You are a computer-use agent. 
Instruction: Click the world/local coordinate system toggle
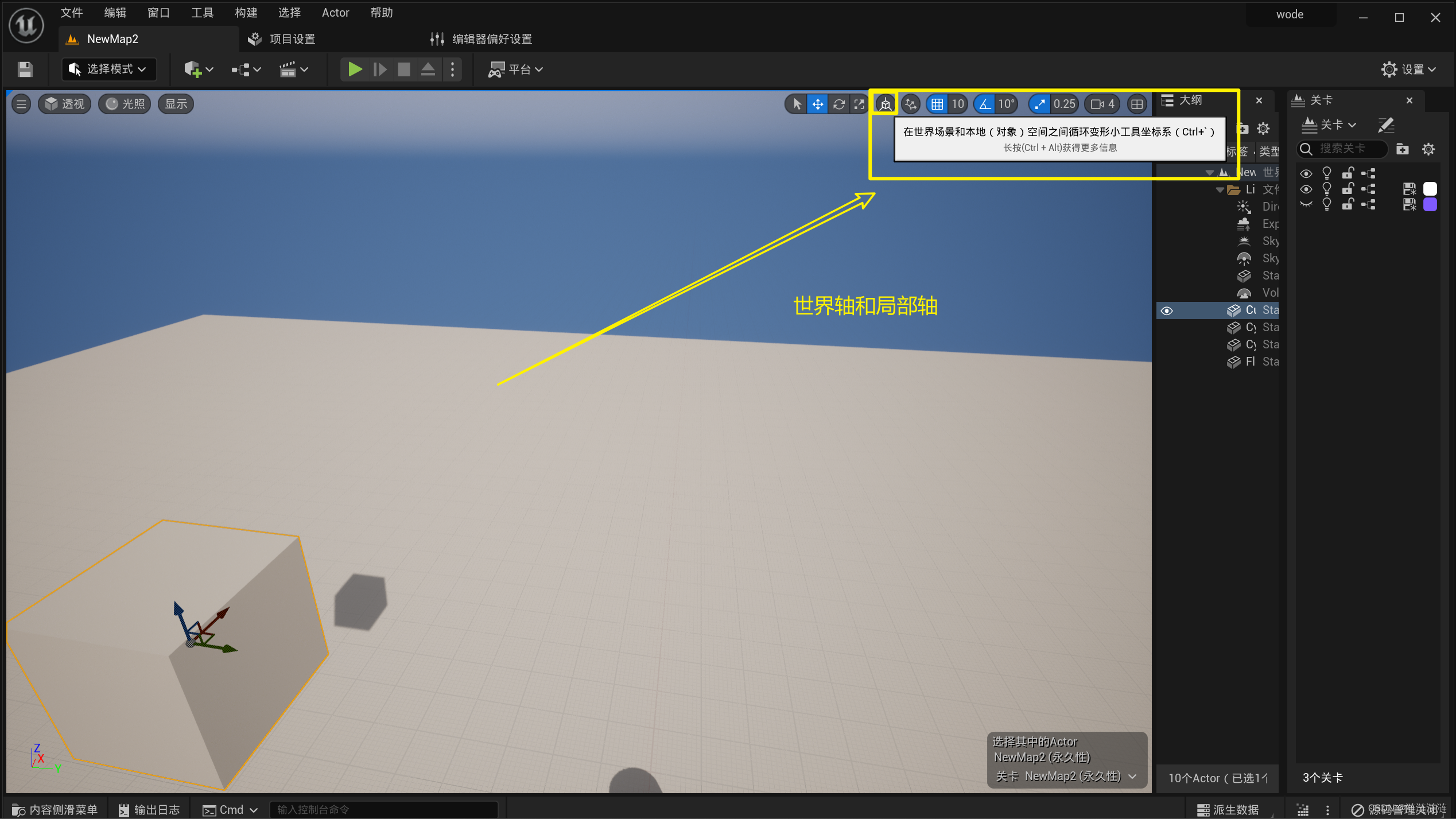(886, 104)
